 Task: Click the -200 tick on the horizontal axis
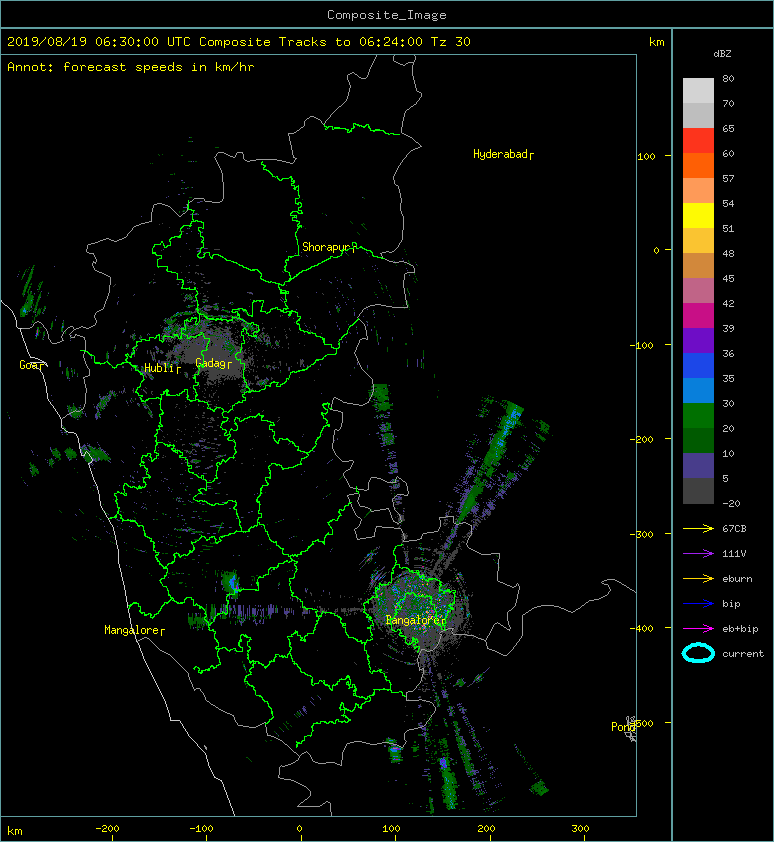coord(107,829)
